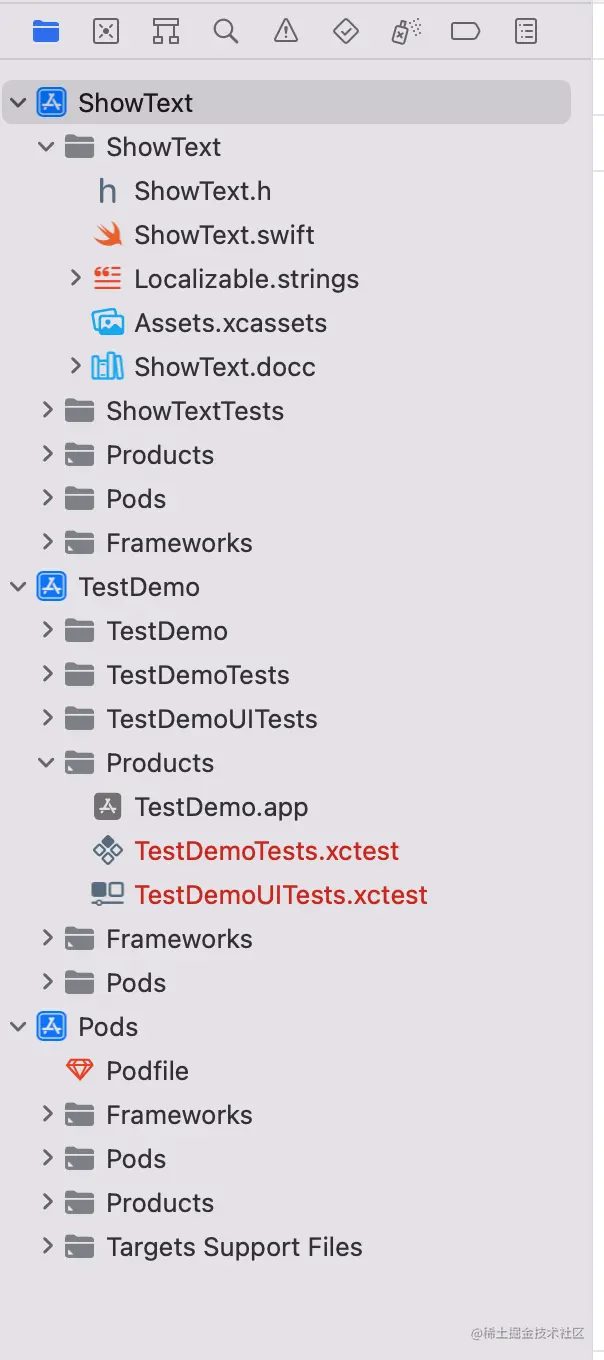Collapse the TestDemo Products folder

click(x=47, y=763)
